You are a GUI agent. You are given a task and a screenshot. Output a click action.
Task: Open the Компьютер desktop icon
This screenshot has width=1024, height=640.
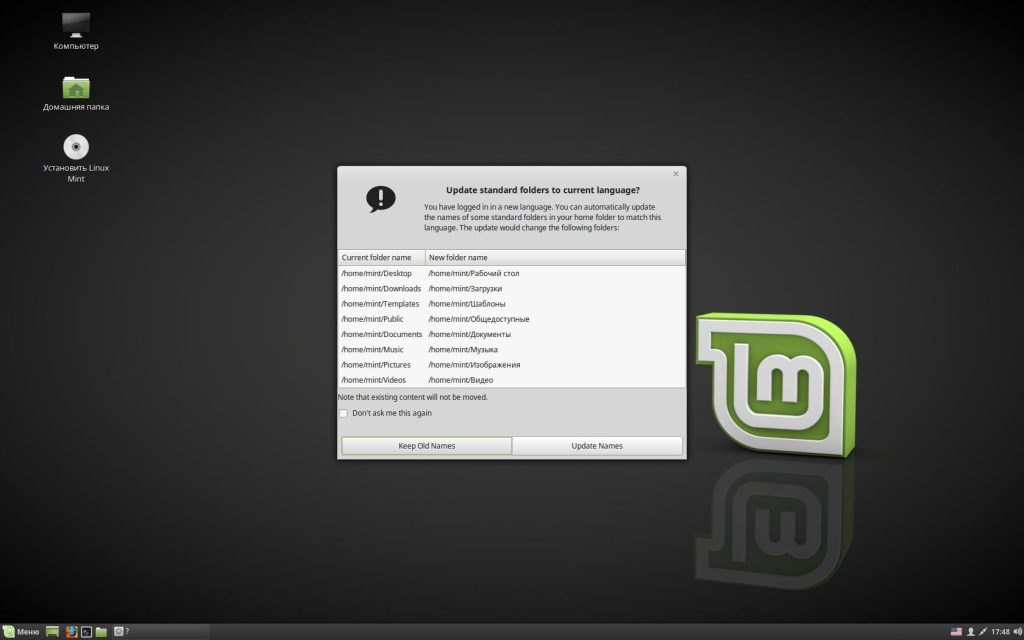(x=76, y=26)
